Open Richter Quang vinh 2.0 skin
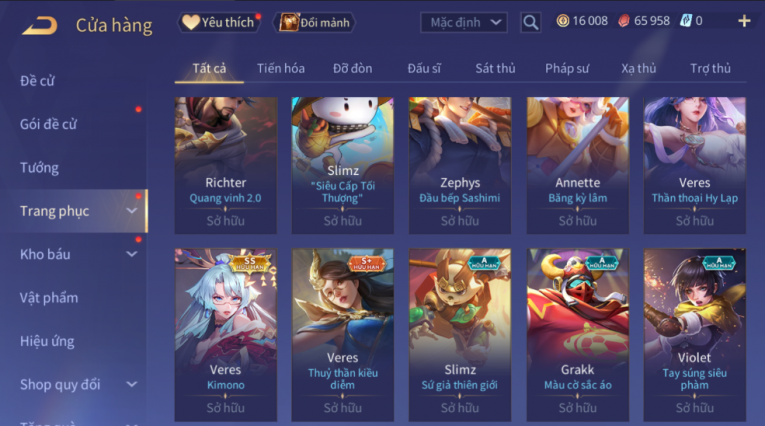 pos(226,165)
